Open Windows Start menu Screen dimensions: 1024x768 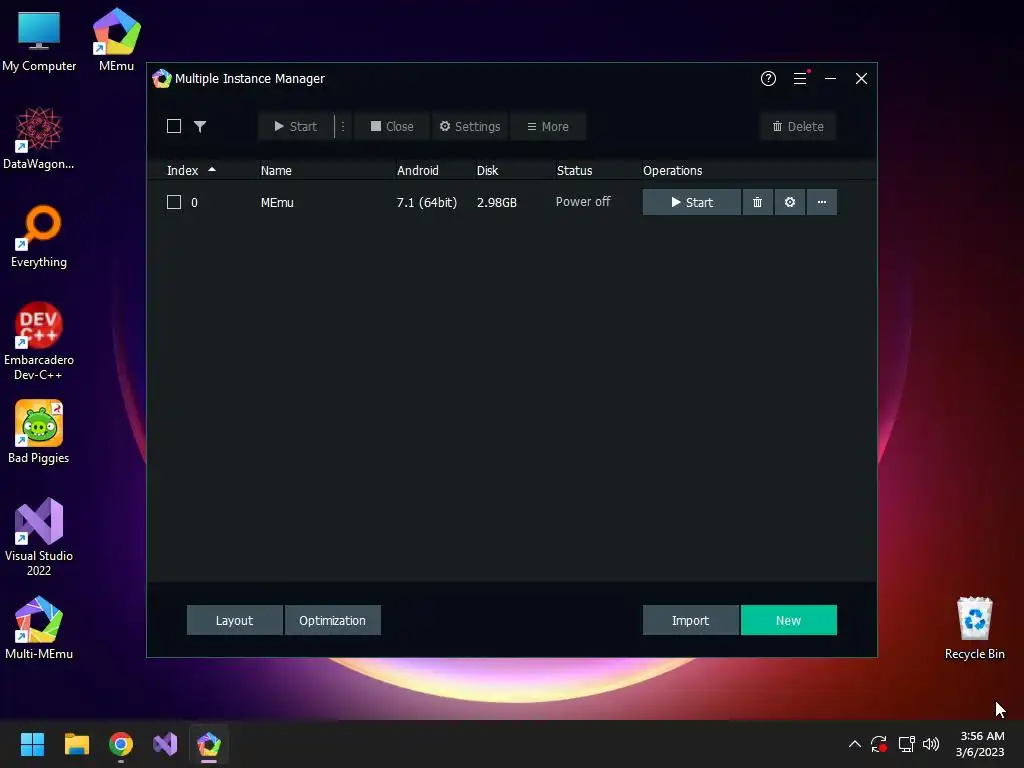point(32,744)
